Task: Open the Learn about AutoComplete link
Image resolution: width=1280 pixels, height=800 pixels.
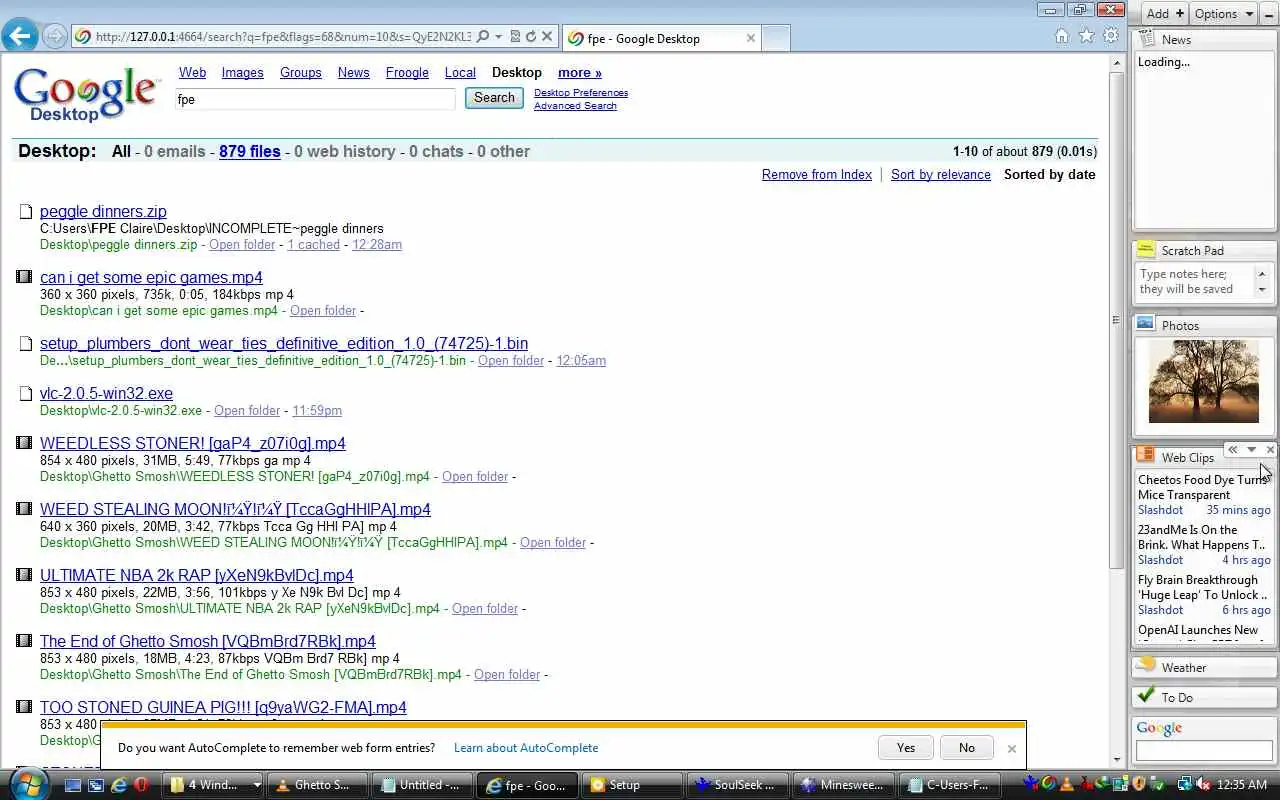Action: 526,748
